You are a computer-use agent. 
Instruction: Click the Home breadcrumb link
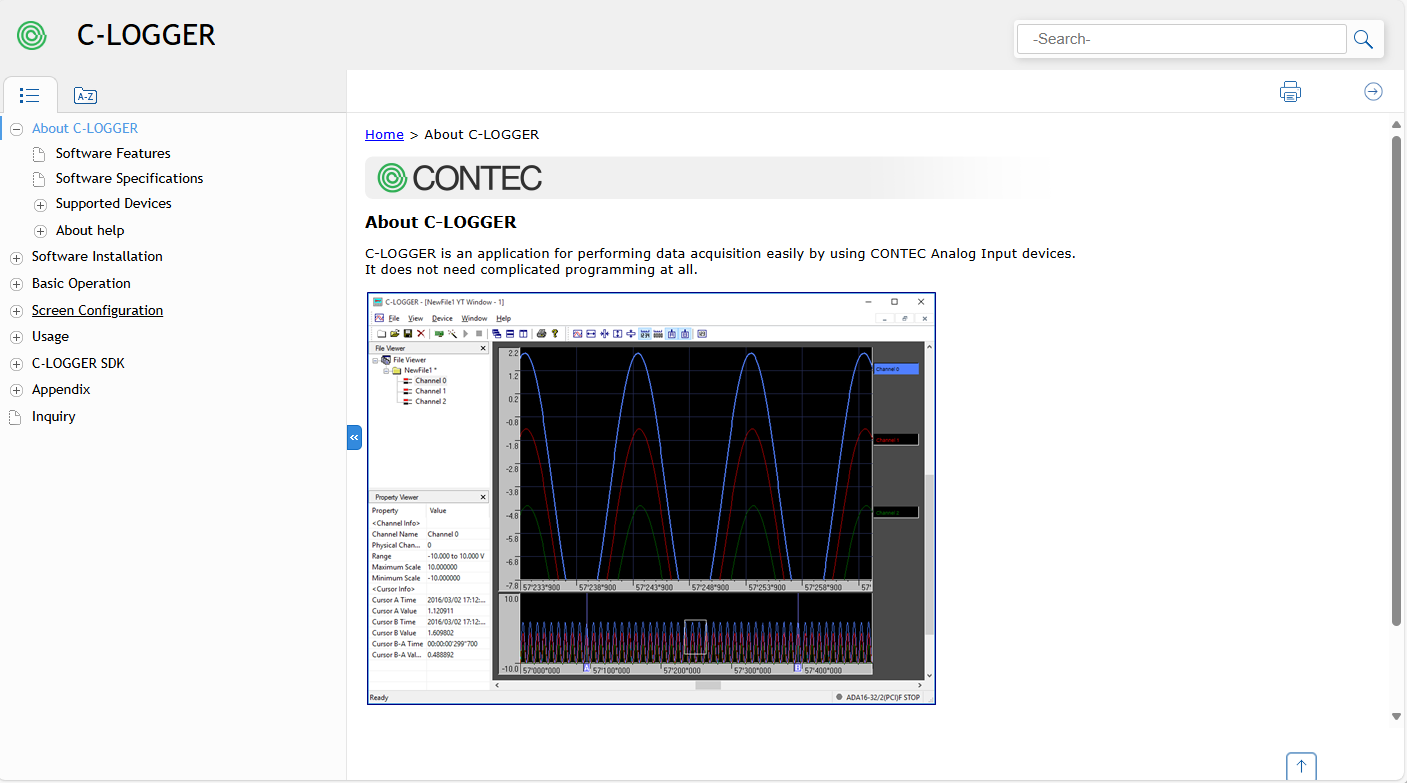(x=384, y=134)
